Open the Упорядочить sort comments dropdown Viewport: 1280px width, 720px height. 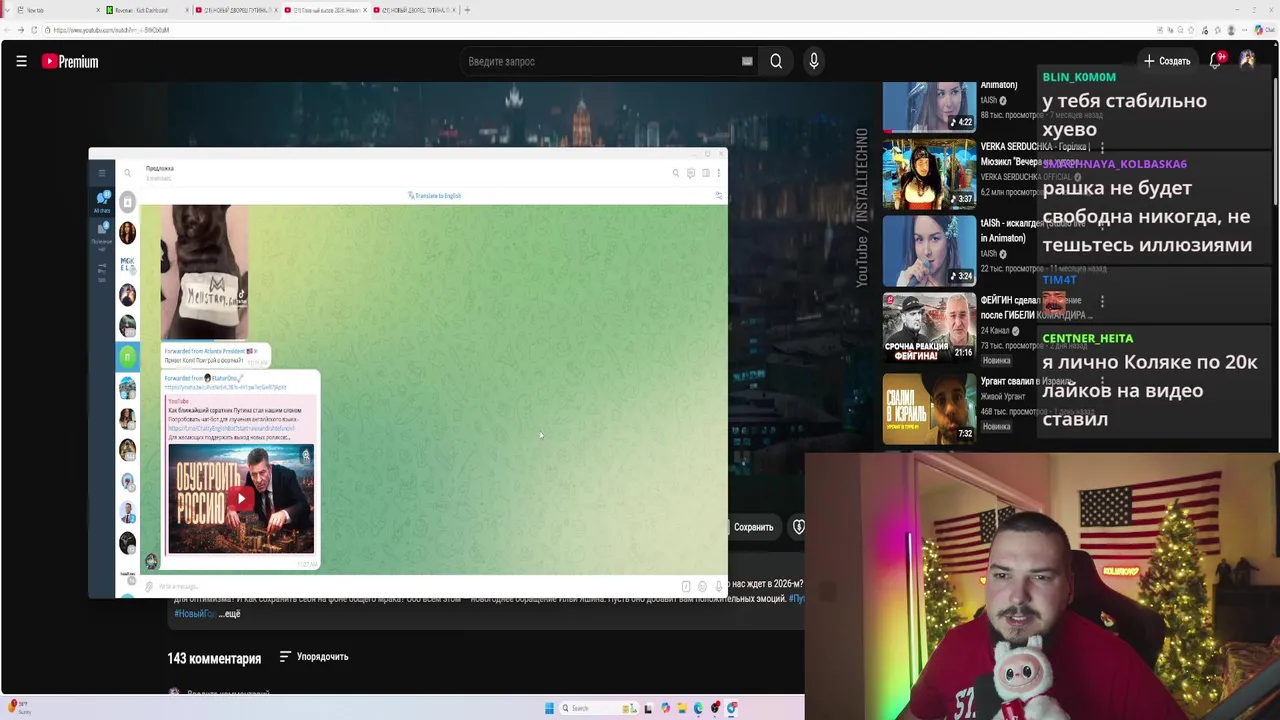click(x=314, y=657)
